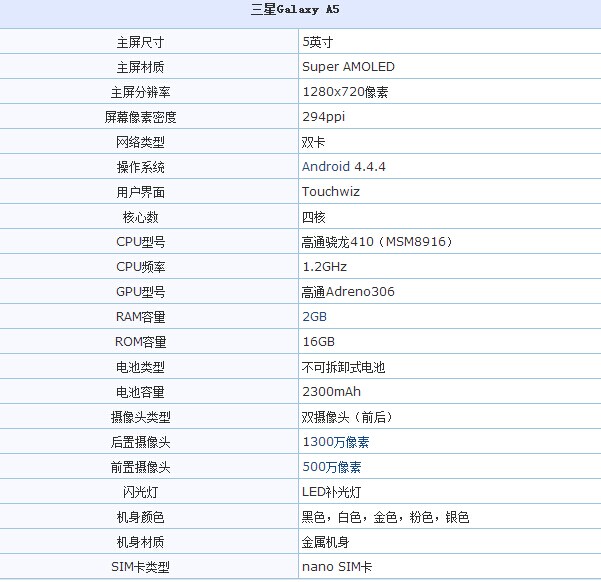
Task: Select the 屏幕像素密度 label
Action: coord(140,117)
